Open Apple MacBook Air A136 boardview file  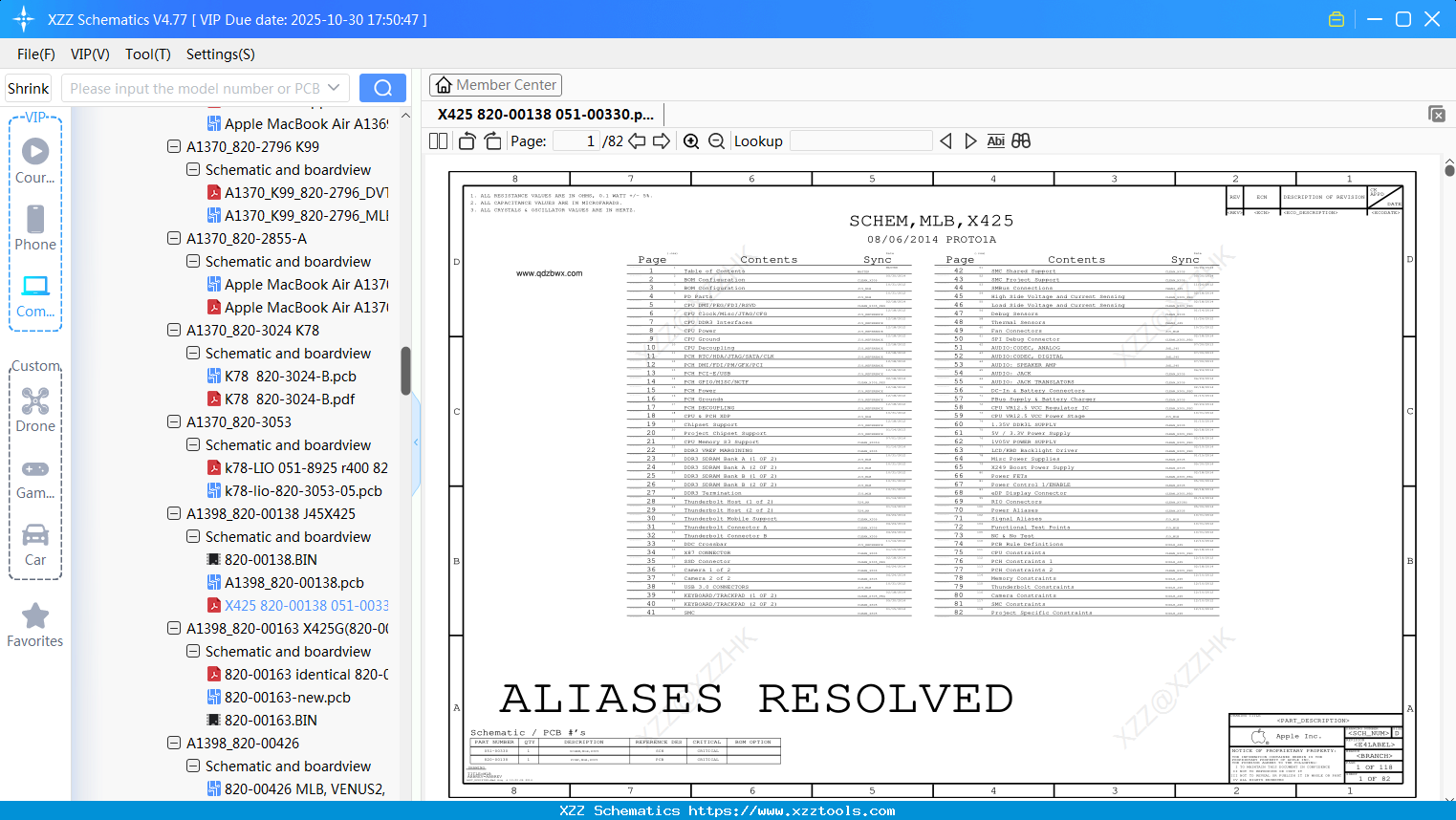click(297, 124)
